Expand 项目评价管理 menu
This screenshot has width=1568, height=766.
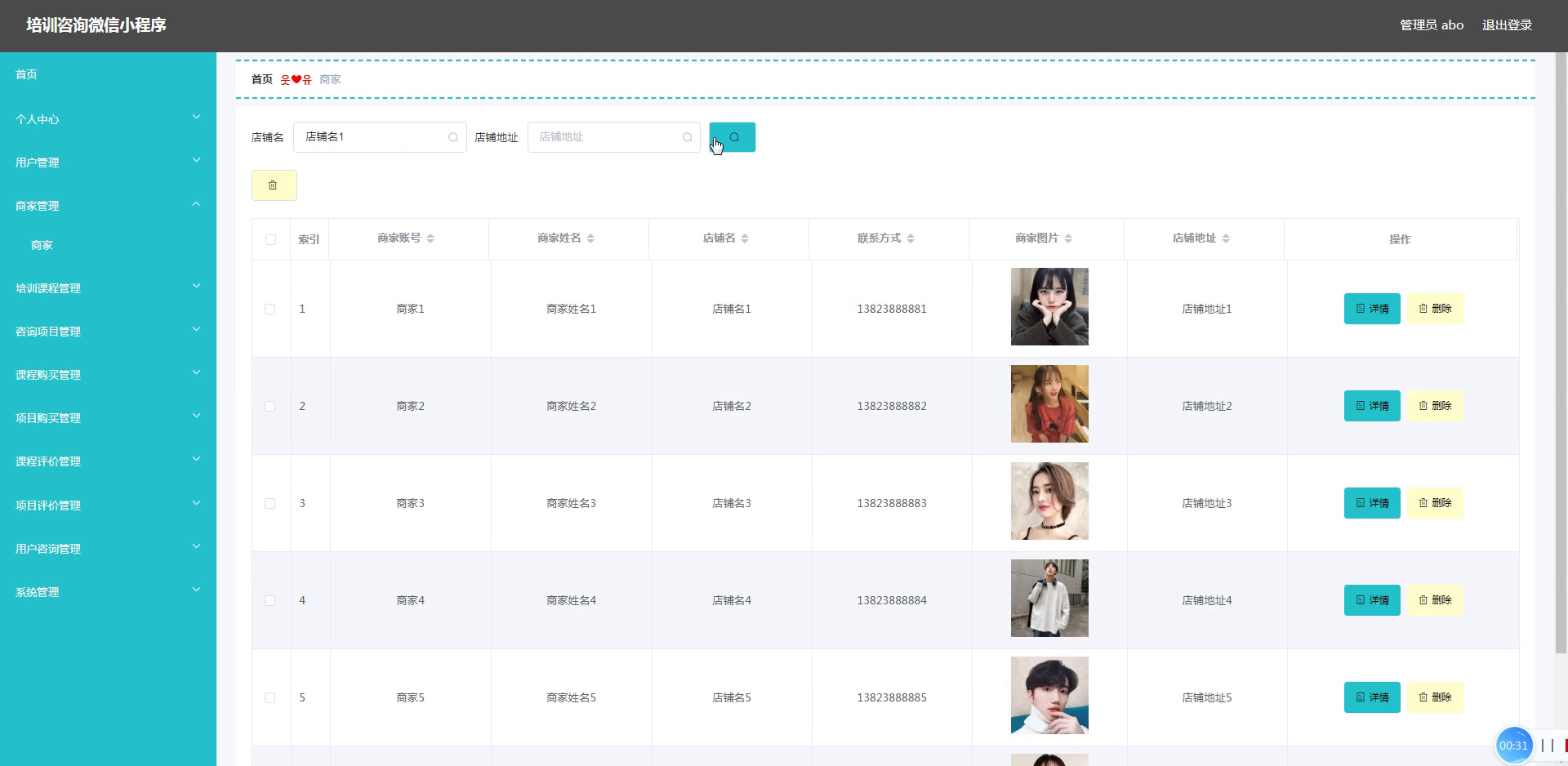(108, 505)
